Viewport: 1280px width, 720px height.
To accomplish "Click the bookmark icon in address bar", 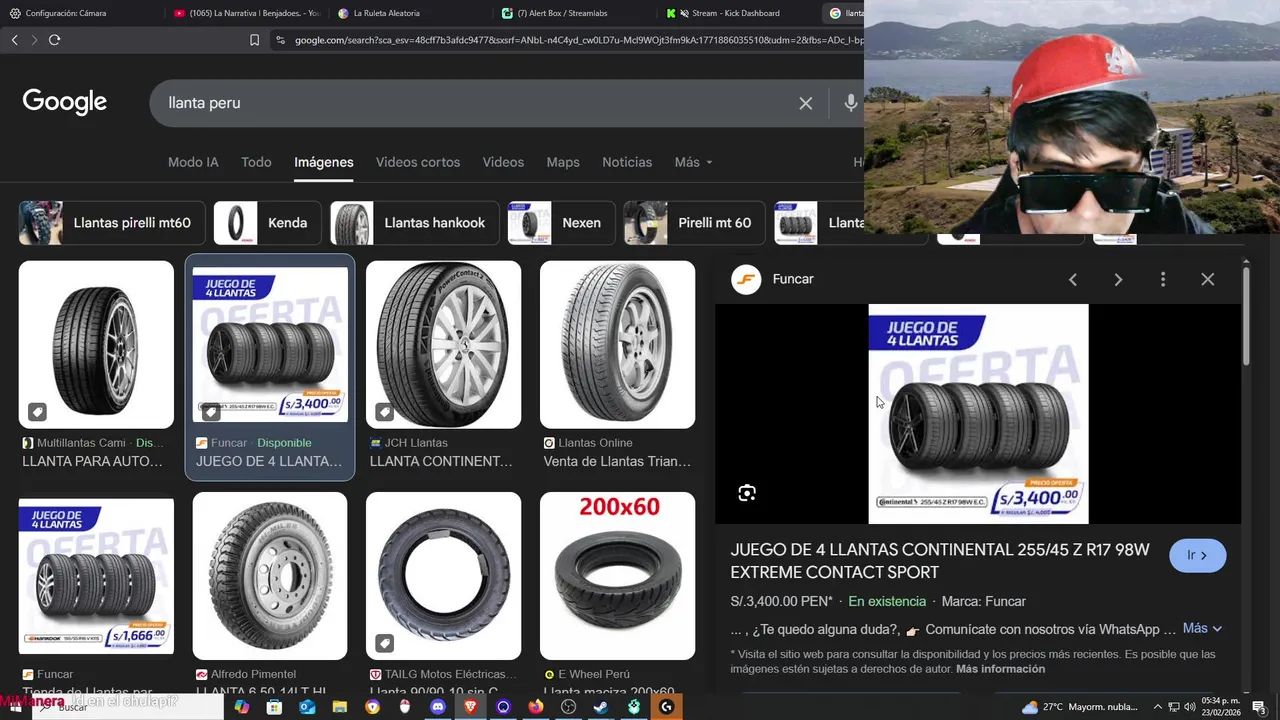I will pyautogui.click(x=254, y=40).
